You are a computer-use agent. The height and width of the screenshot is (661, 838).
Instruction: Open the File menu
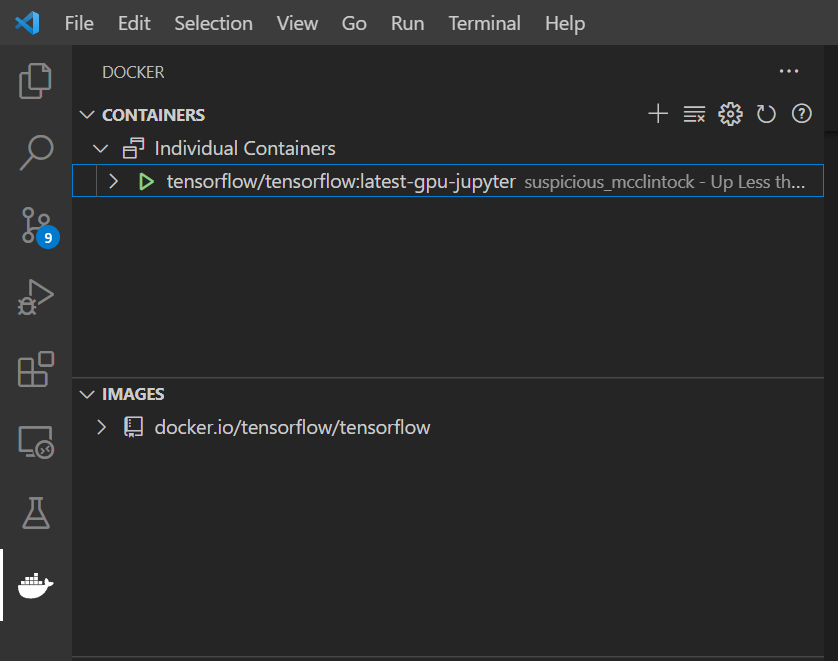[x=79, y=24]
